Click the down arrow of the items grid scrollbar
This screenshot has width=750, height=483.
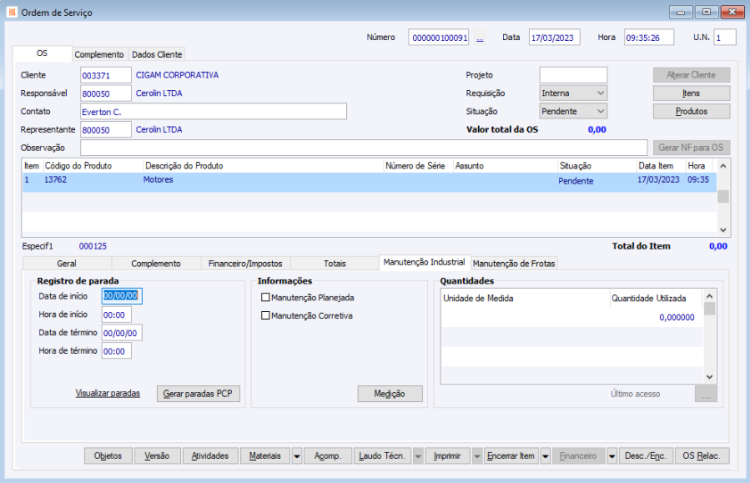(723, 230)
